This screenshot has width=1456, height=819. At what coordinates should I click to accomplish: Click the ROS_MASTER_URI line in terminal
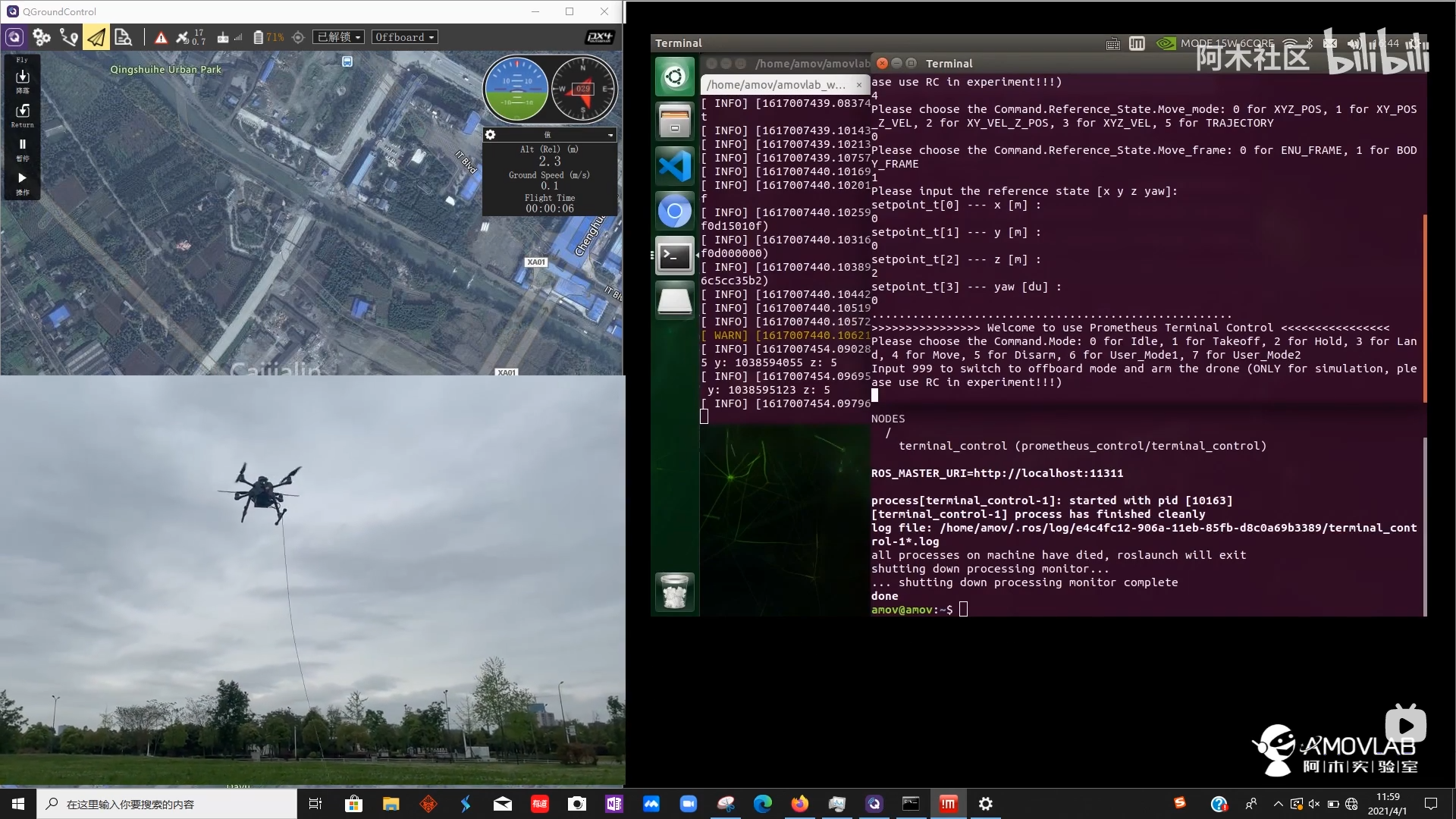tap(997, 473)
